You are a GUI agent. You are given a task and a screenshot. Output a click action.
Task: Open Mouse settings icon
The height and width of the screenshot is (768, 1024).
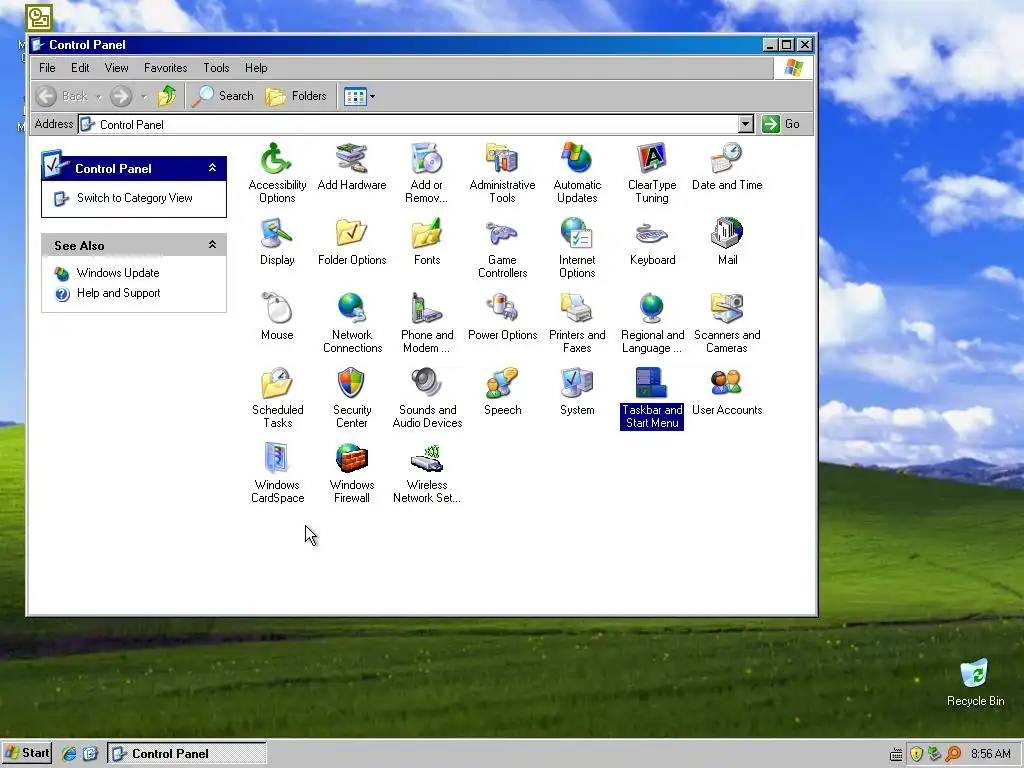pyautogui.click(x=277, y=309)
